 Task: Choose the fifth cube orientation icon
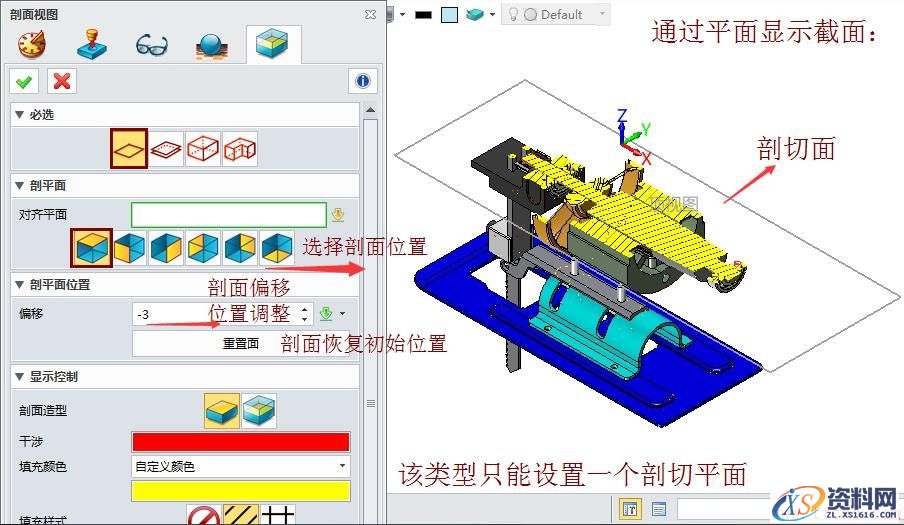240,248
